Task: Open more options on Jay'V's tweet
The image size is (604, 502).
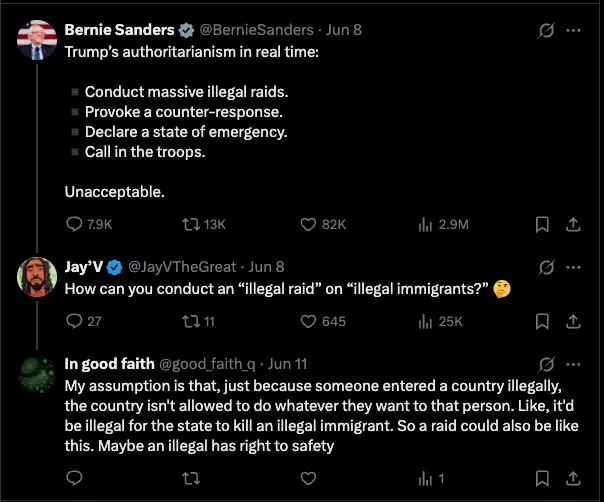Action: point(573,267)
